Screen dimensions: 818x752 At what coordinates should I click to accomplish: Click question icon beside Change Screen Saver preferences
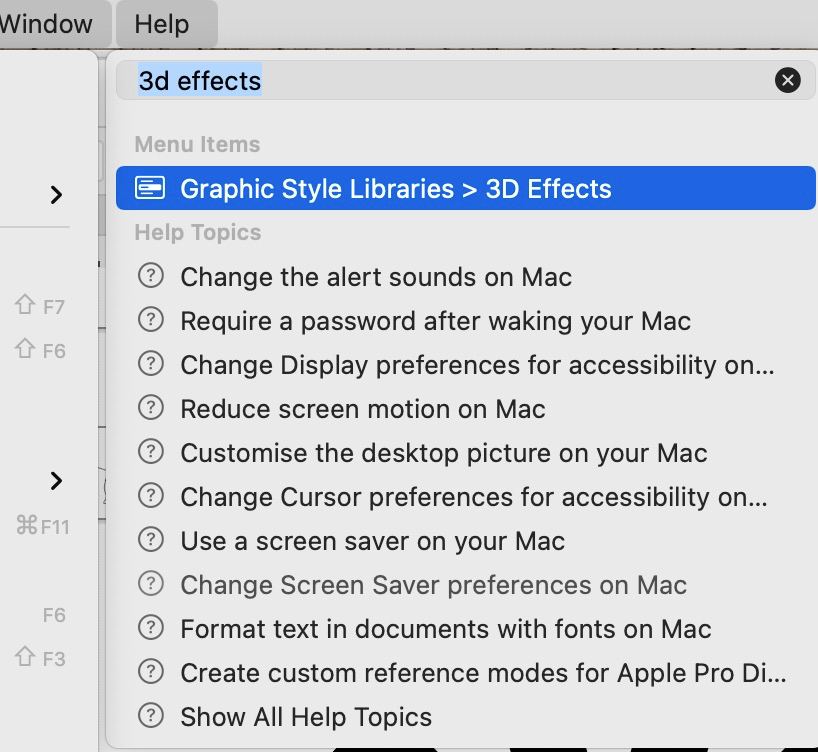pos(151,584)
